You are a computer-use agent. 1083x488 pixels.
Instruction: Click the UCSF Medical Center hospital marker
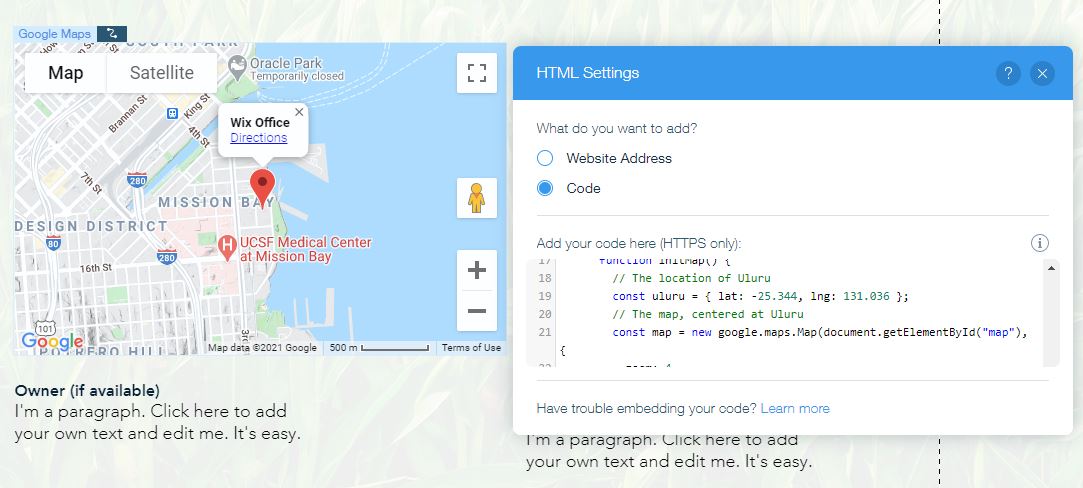pyautogui.click(x=227, y=248)
